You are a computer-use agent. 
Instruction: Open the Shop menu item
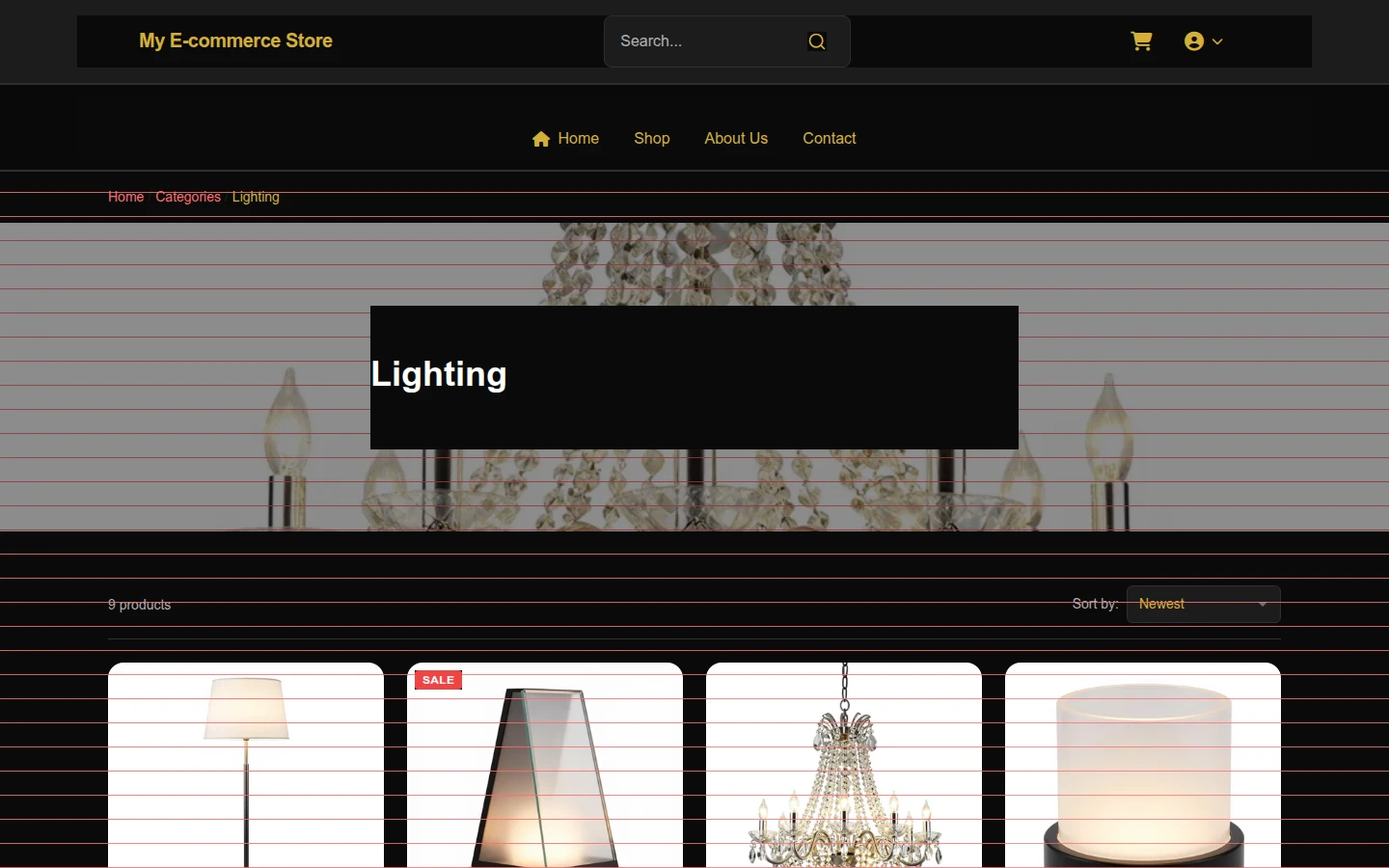[652, 139]
